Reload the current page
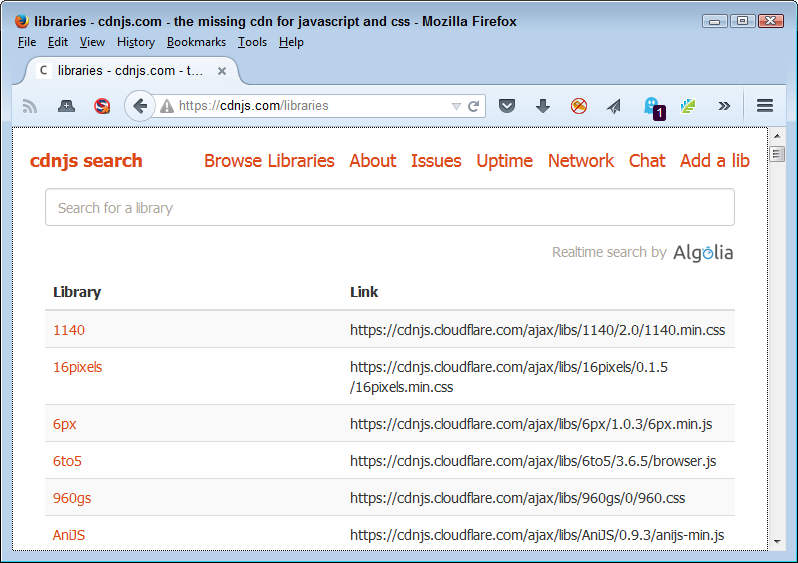This screenshot has height=563, width=798. 473,106
